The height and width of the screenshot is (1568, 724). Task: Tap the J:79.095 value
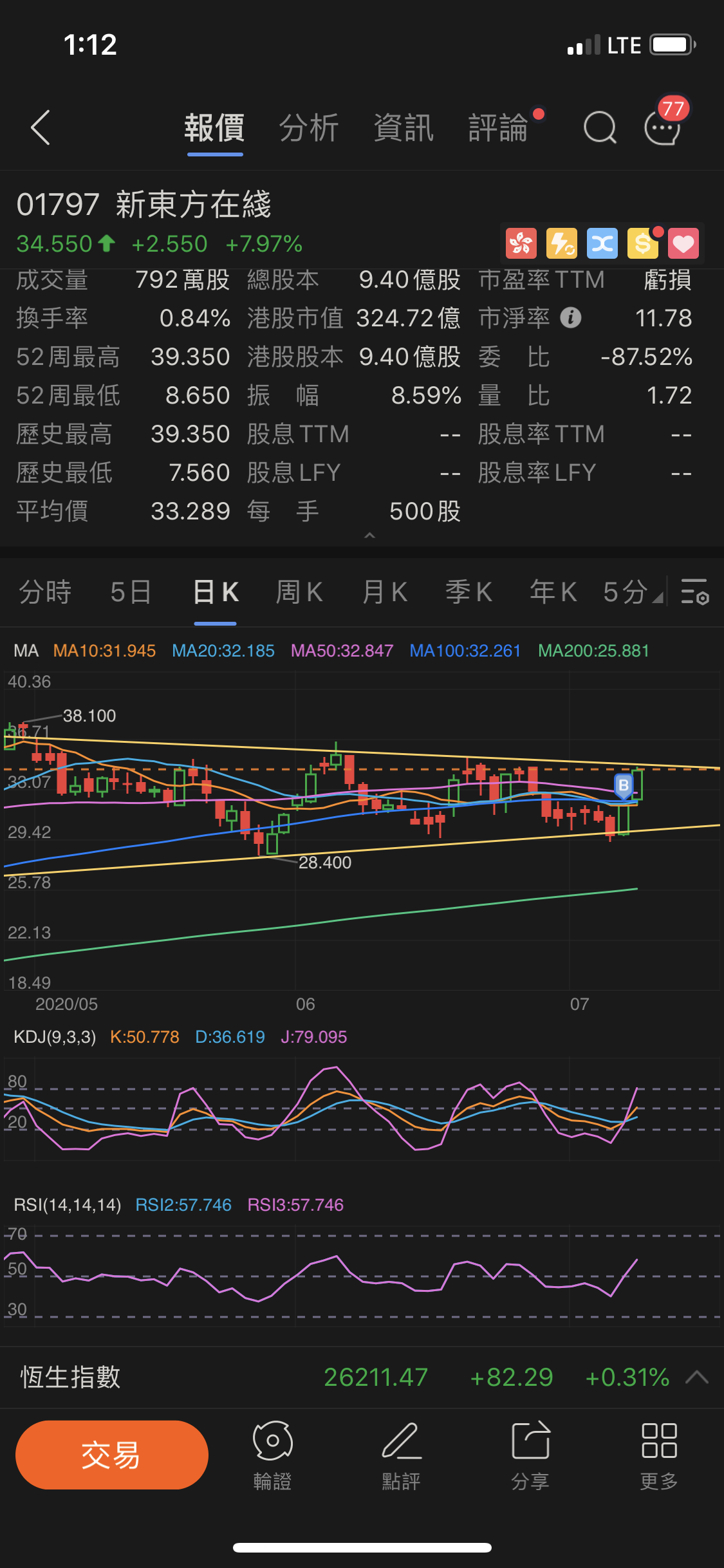tap(314, 1037)
